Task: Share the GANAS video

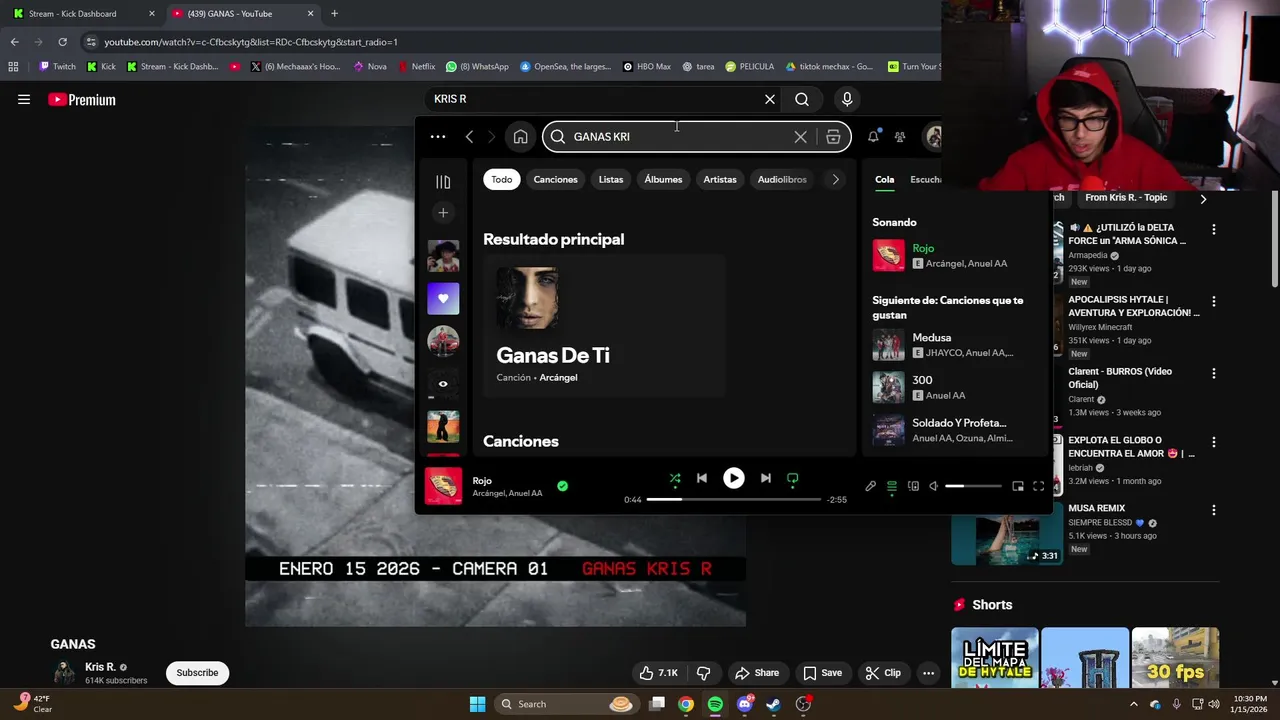Action: [756, 673]
